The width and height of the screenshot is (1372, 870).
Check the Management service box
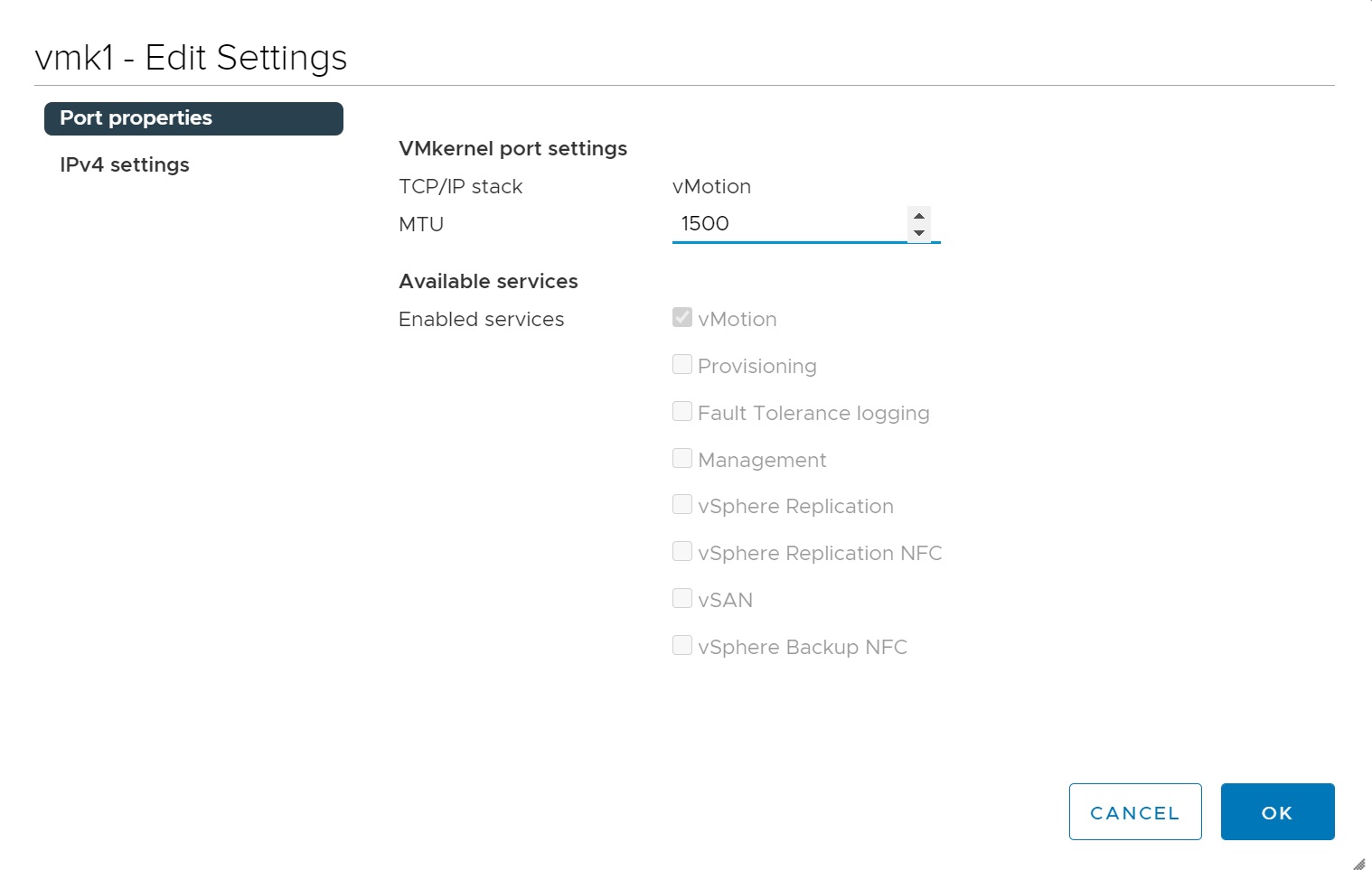pos(682,459)
